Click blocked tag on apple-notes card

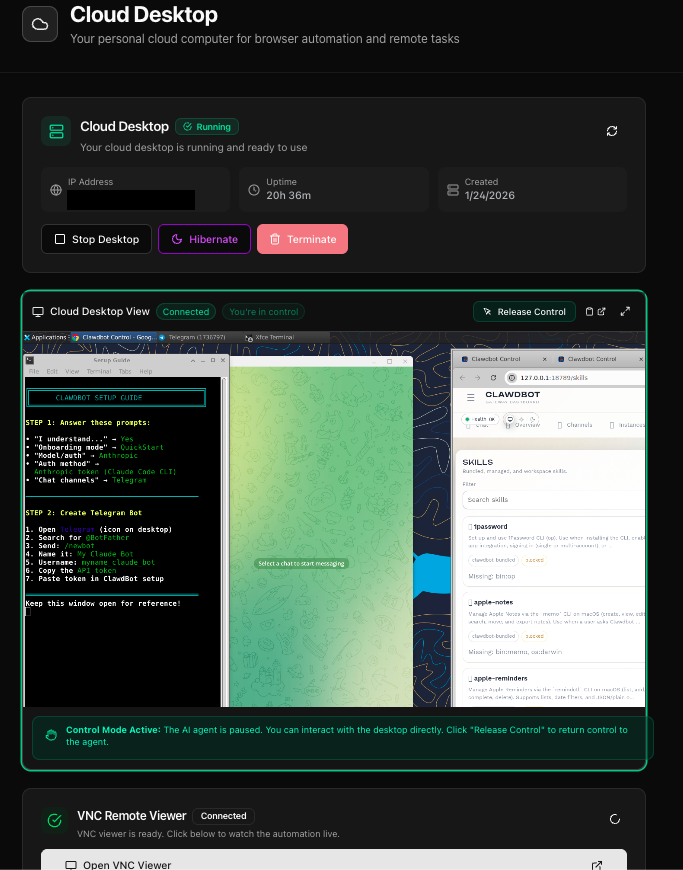(x=534, y=636)
